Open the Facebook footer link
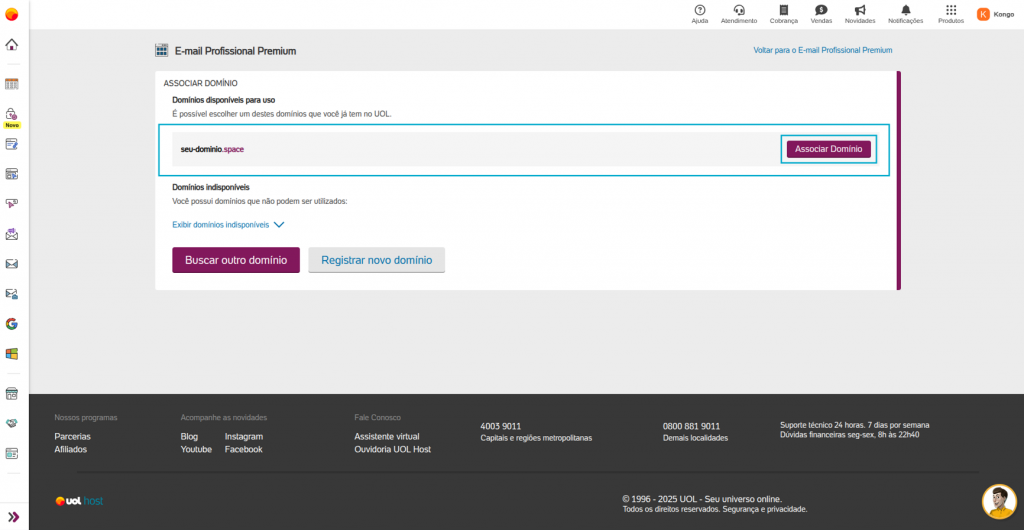The height and width of the screenshot is (530, 1024). coord(244,450)
